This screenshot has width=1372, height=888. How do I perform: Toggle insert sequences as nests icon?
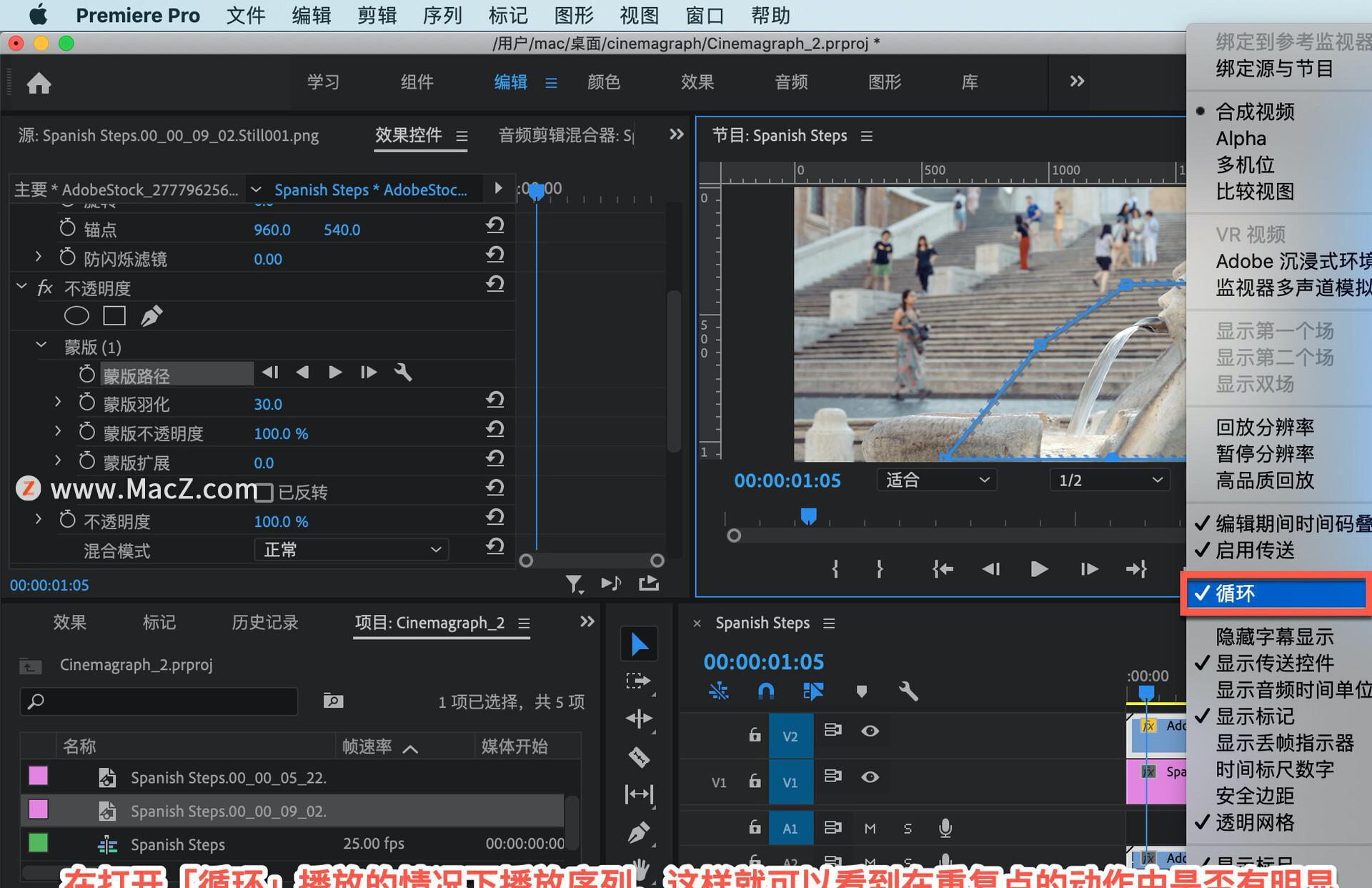point(719,691)
